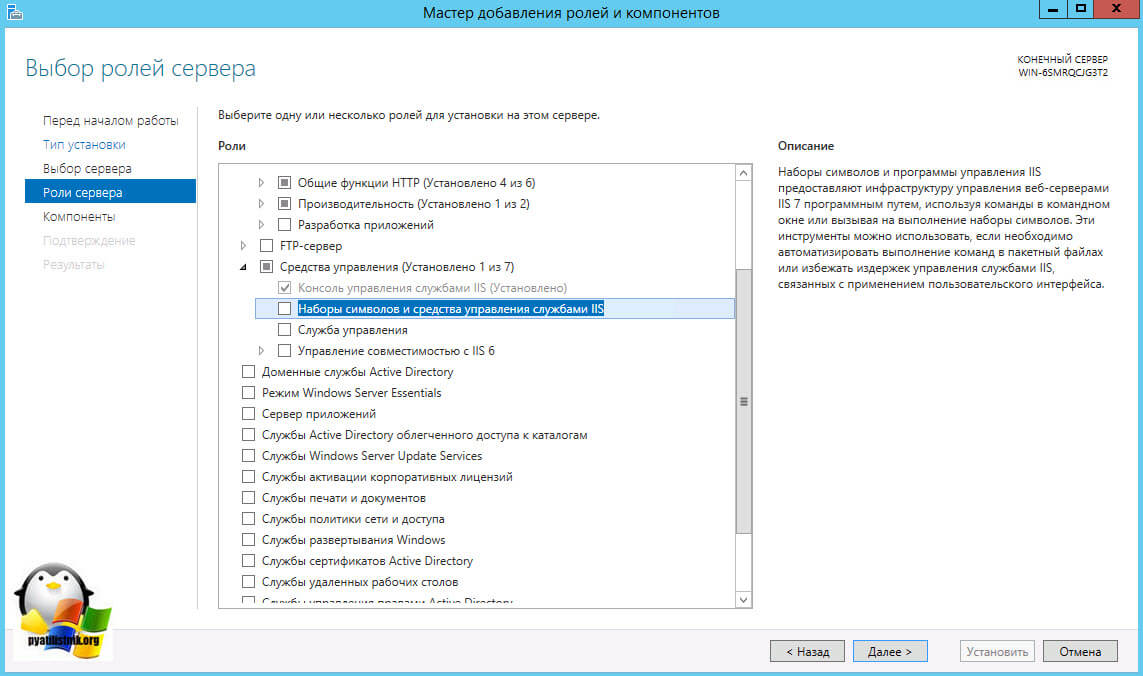Select Консоль управления службами IIS row text

point(432,288)
